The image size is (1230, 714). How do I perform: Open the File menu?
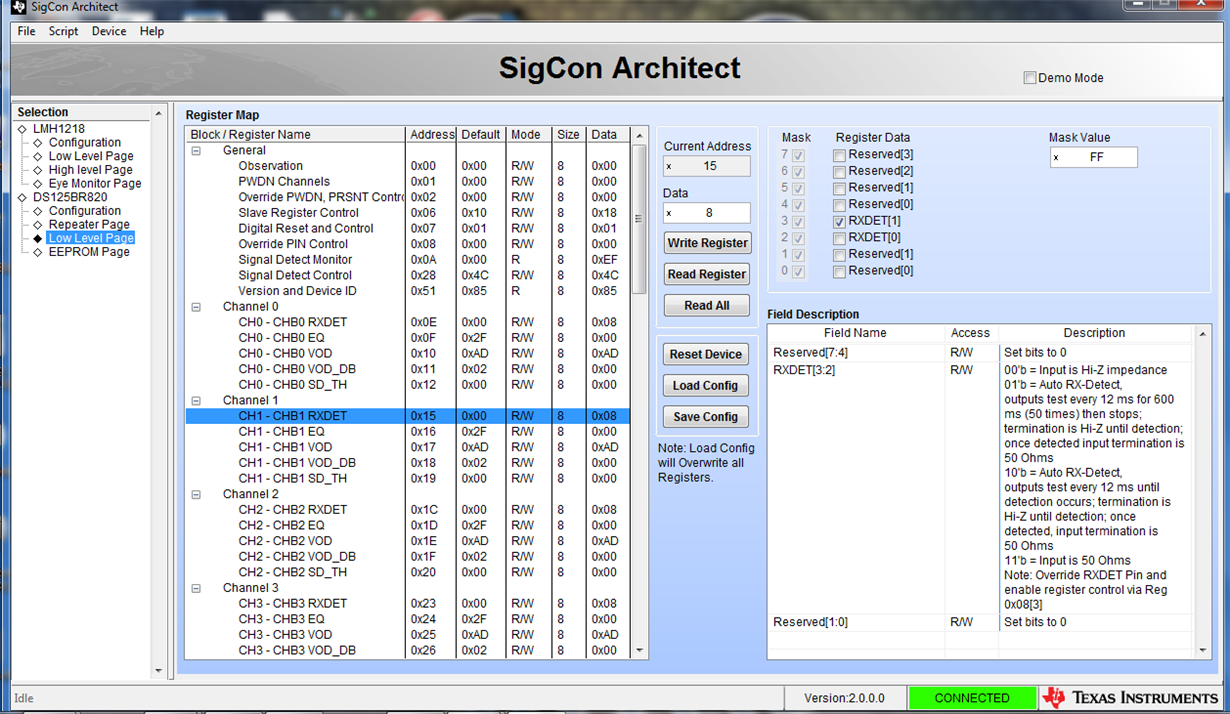tap(25, 31)
